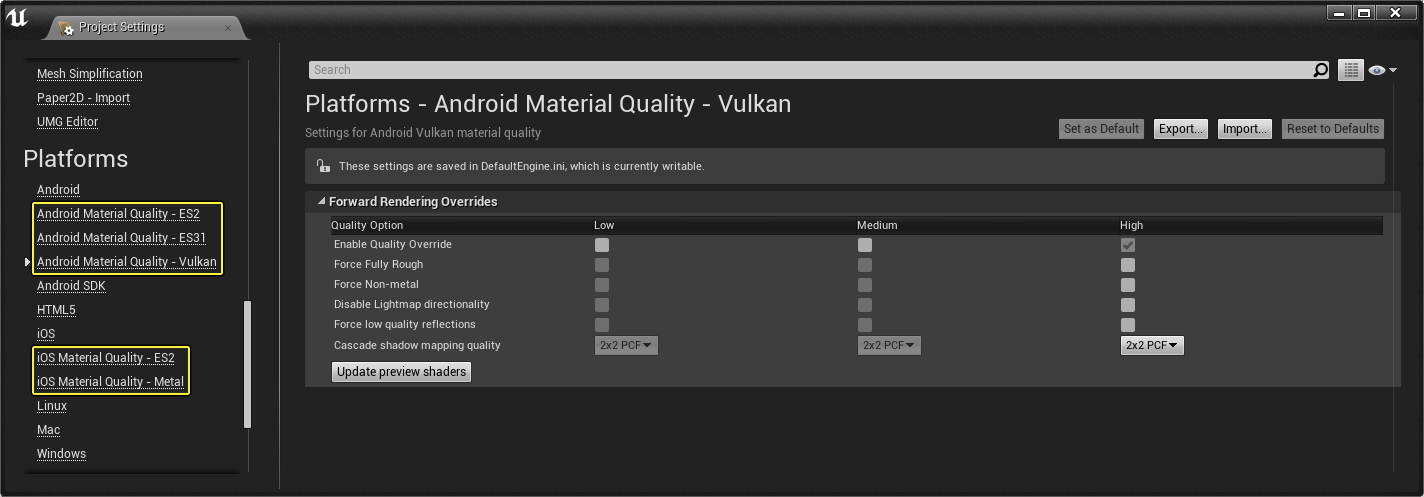The width and height of the screenshot is (1424, 497).
Task: Open Low cascade shadow quality dropdown
Action: coord(626,345)
